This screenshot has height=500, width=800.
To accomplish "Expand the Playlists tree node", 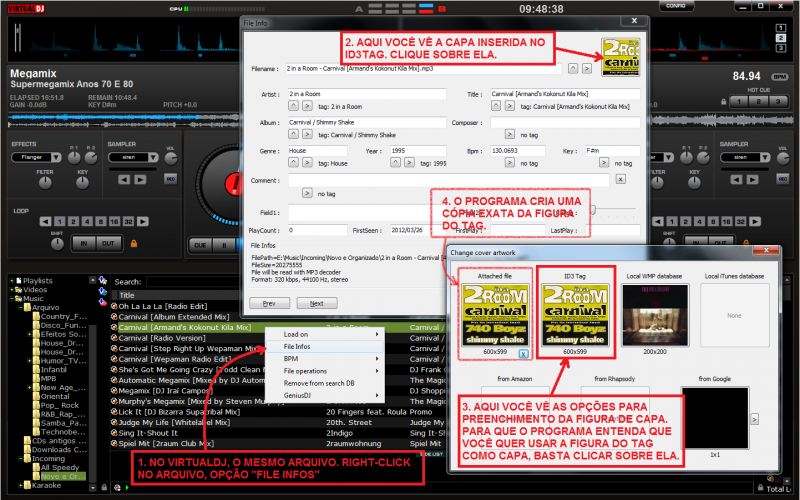I will 12,281.
